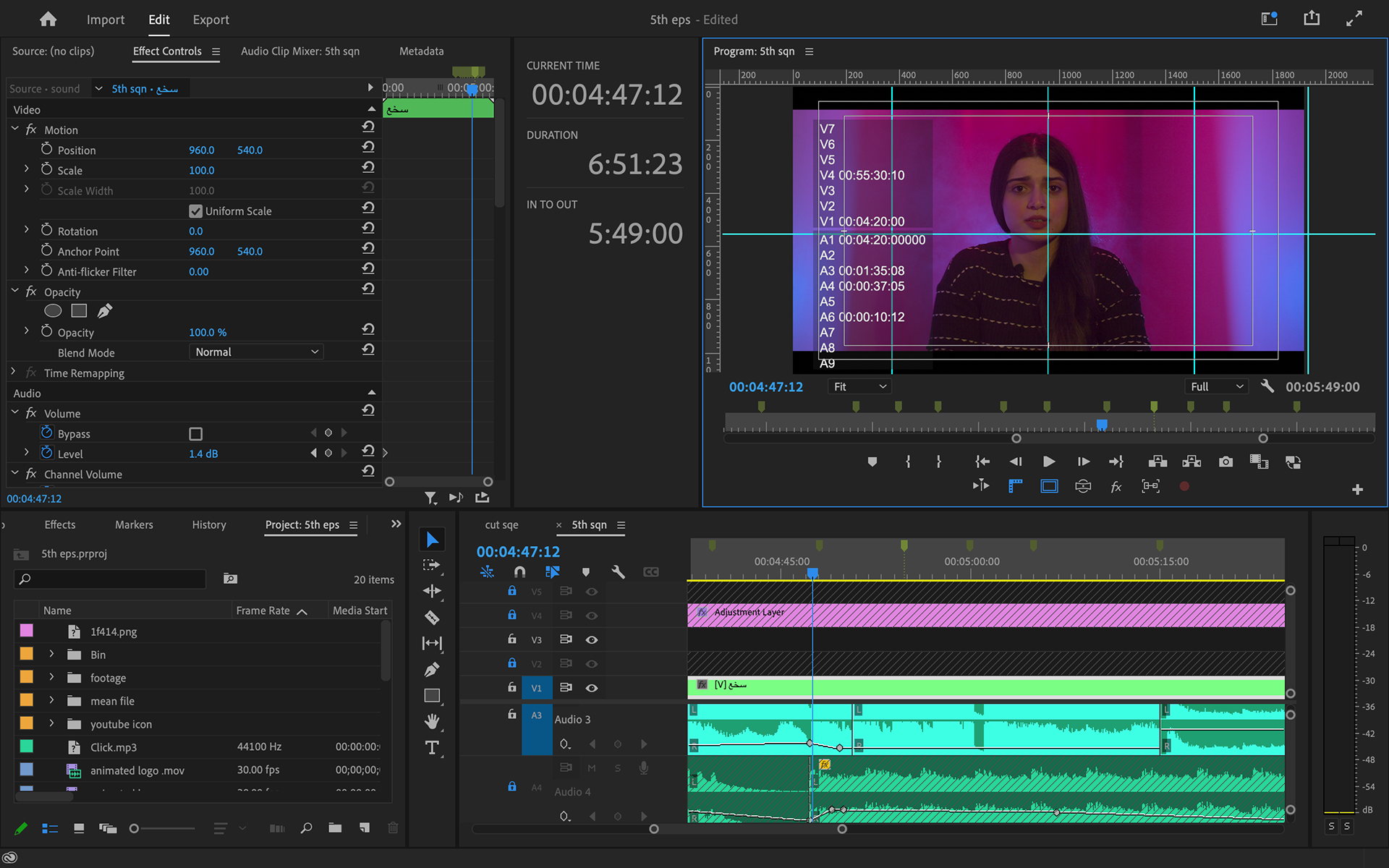Uncheck the Uniform Scale checkbox
Viewport: 1389px width, 868px height.
pos(195,211)
